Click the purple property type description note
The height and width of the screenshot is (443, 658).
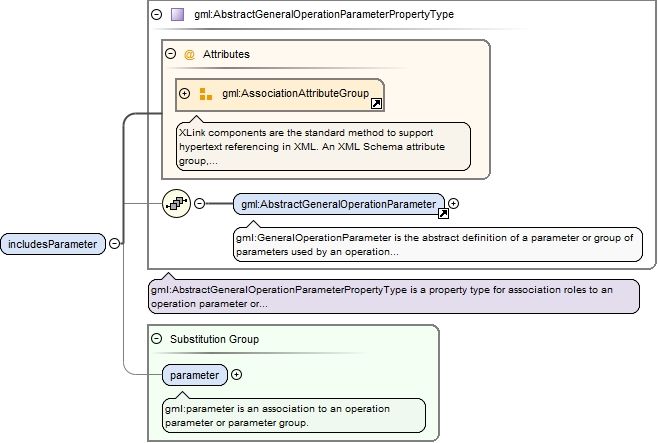pos(394,297)
